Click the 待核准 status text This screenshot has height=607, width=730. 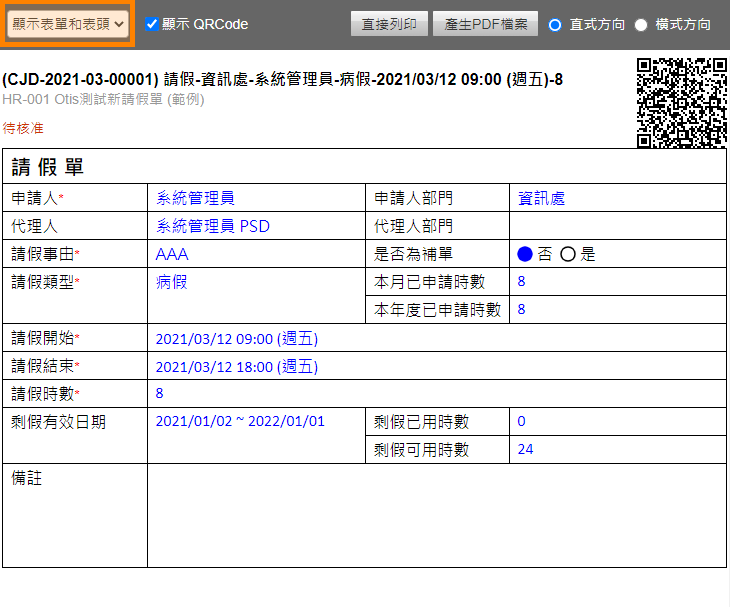[x=23, y=128]
